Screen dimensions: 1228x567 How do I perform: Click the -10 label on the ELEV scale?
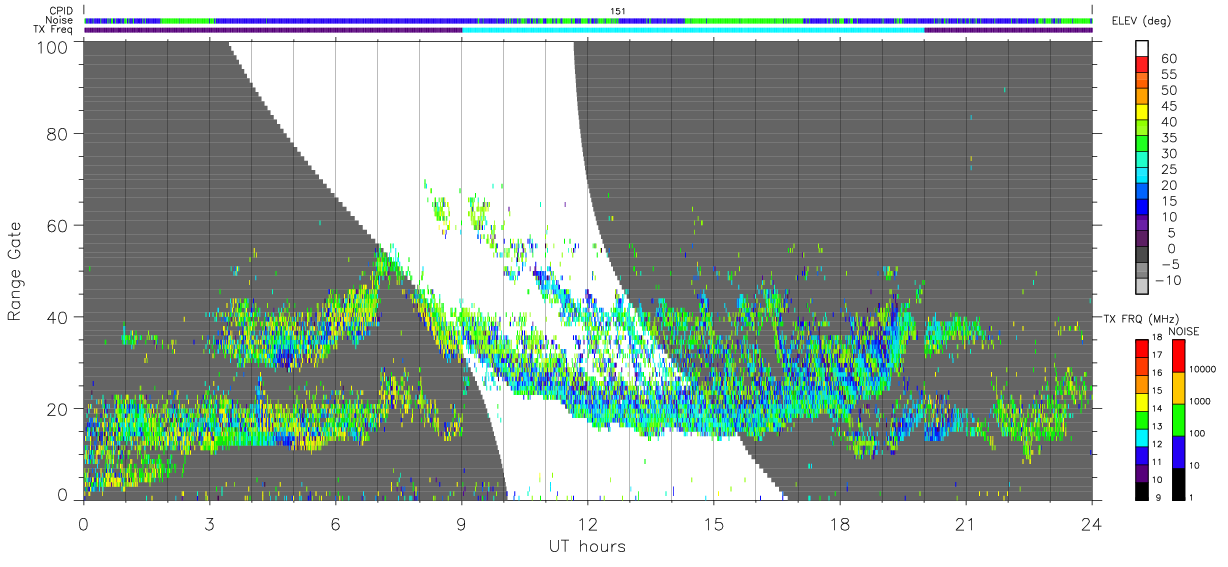1169,281
